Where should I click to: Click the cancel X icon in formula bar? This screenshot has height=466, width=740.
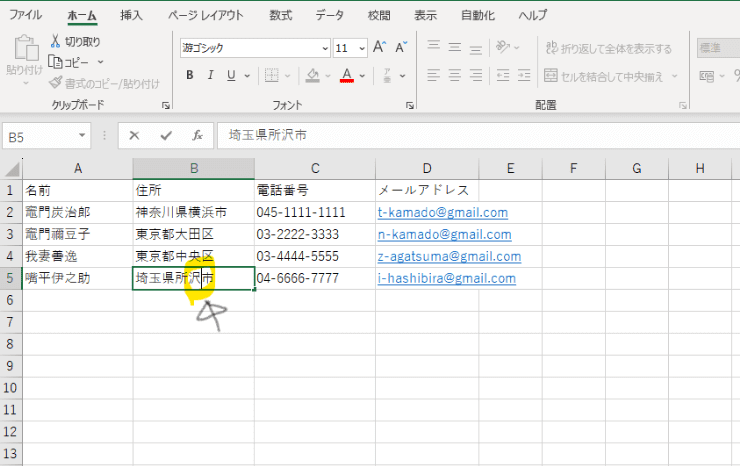[x=134, y=135]
